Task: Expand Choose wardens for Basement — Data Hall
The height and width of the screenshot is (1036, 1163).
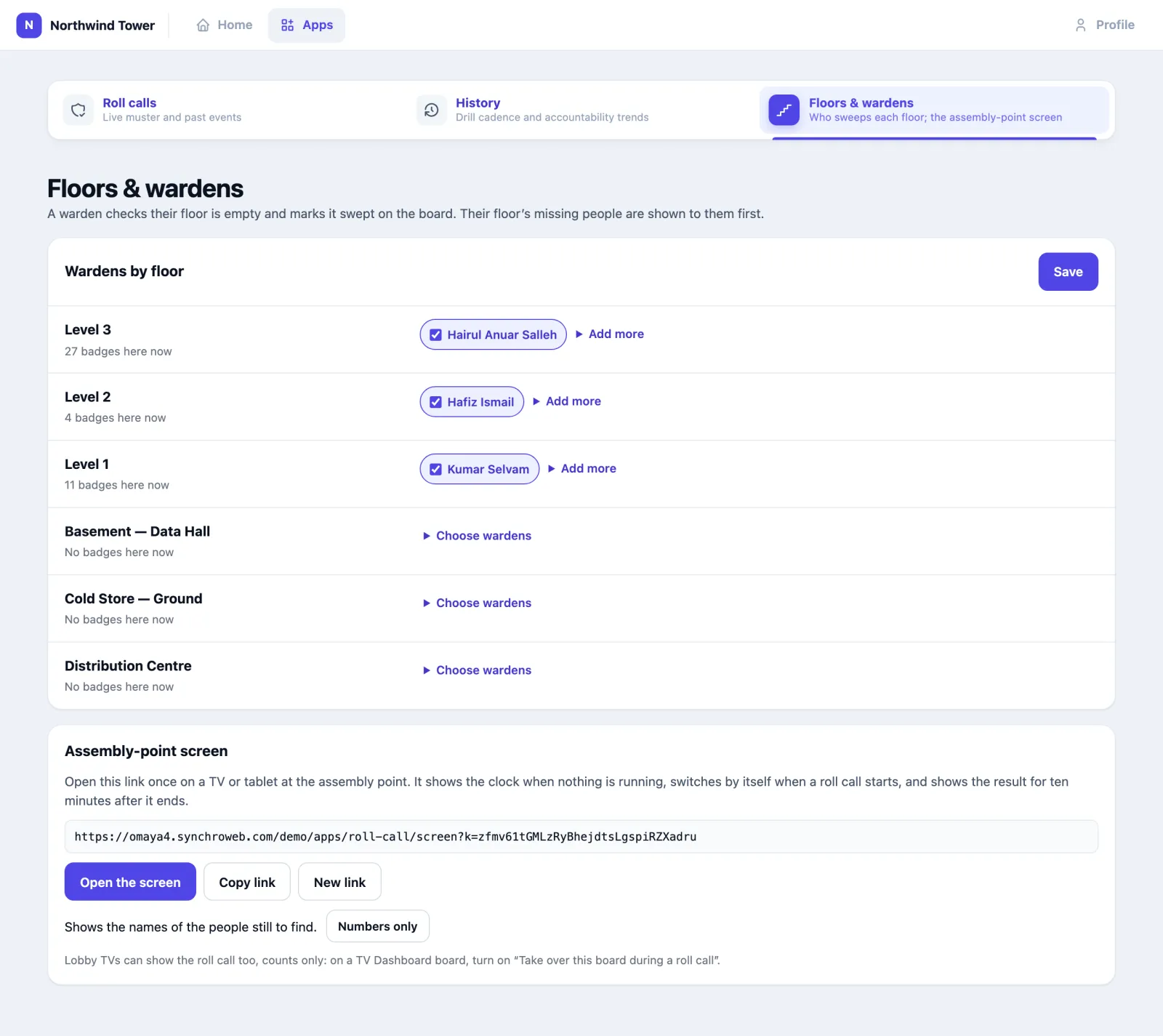Action: [x=477, y=536]
